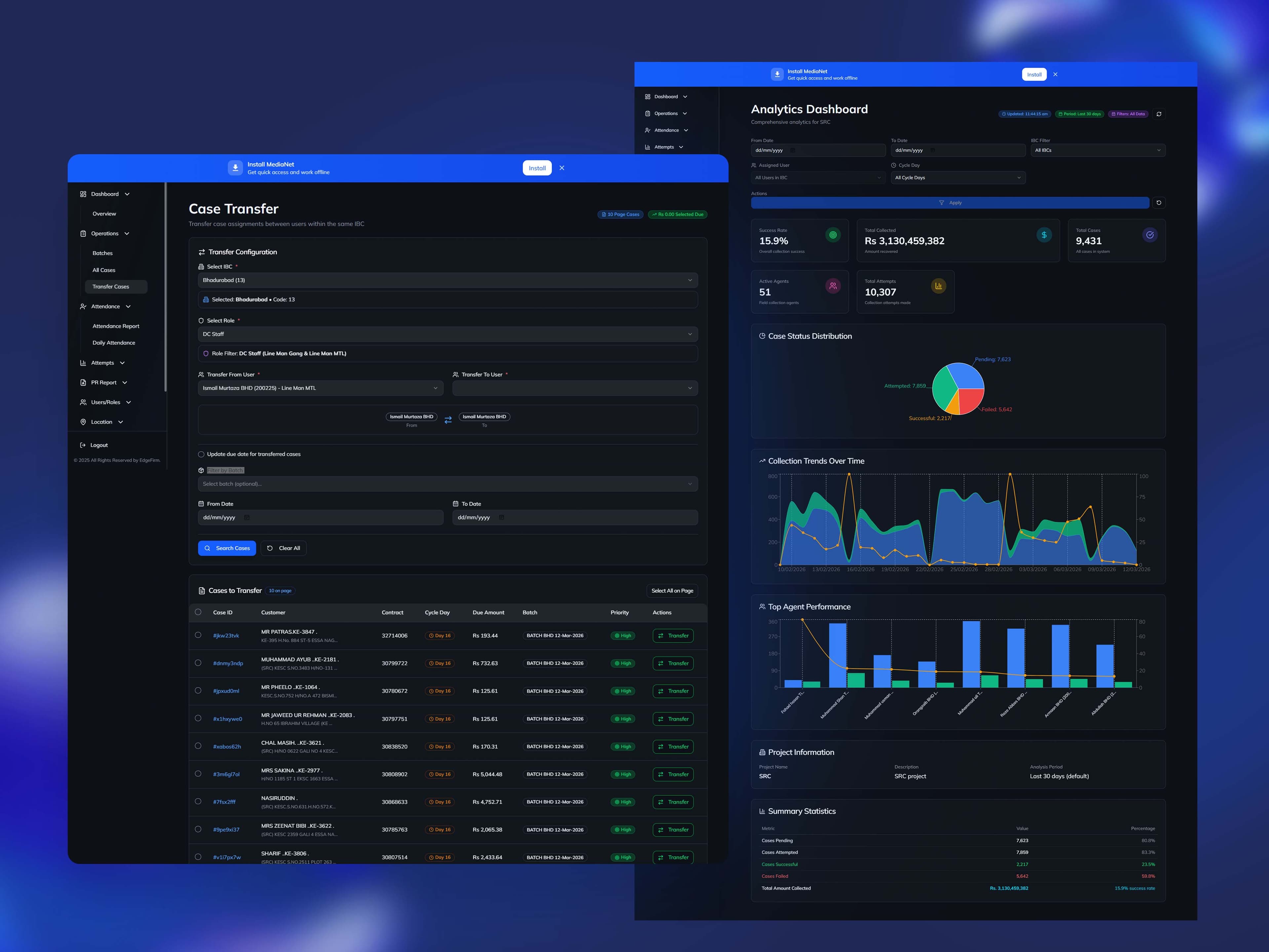Click the swap arrows between From and To

pyautogui.click(x=448, y=420)
